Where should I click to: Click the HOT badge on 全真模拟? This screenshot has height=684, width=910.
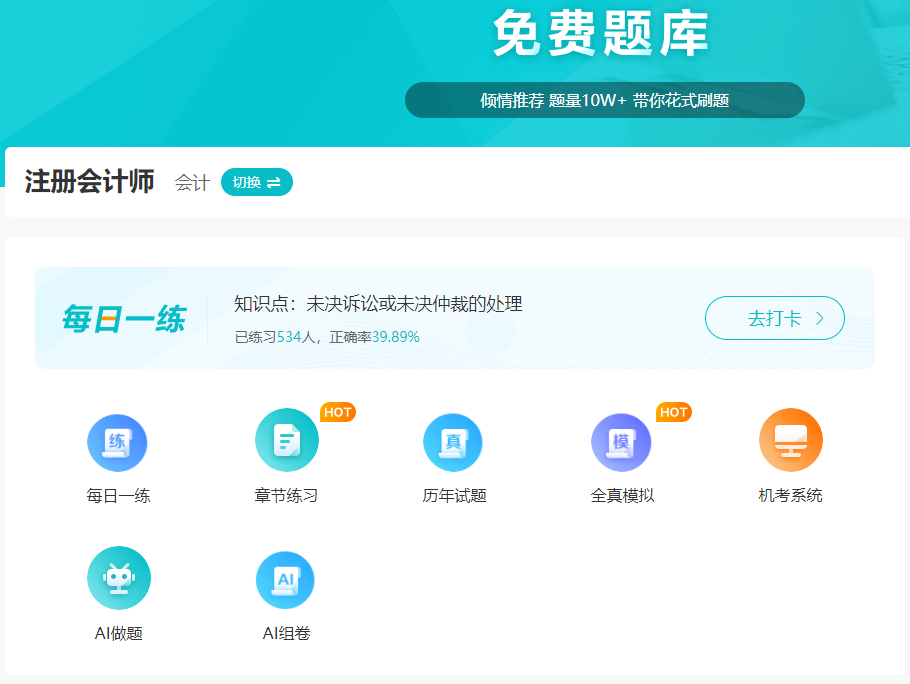[673, 411]
